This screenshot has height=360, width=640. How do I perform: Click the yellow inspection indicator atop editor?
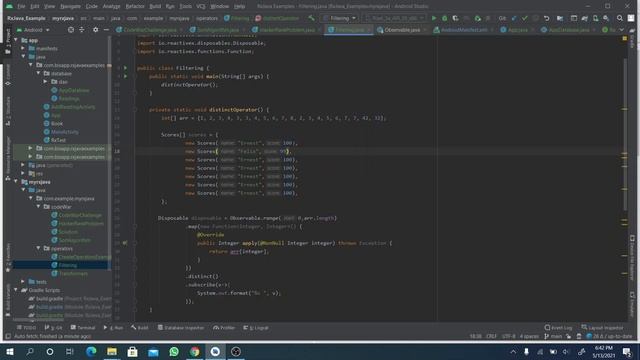(x=624, y=38)
